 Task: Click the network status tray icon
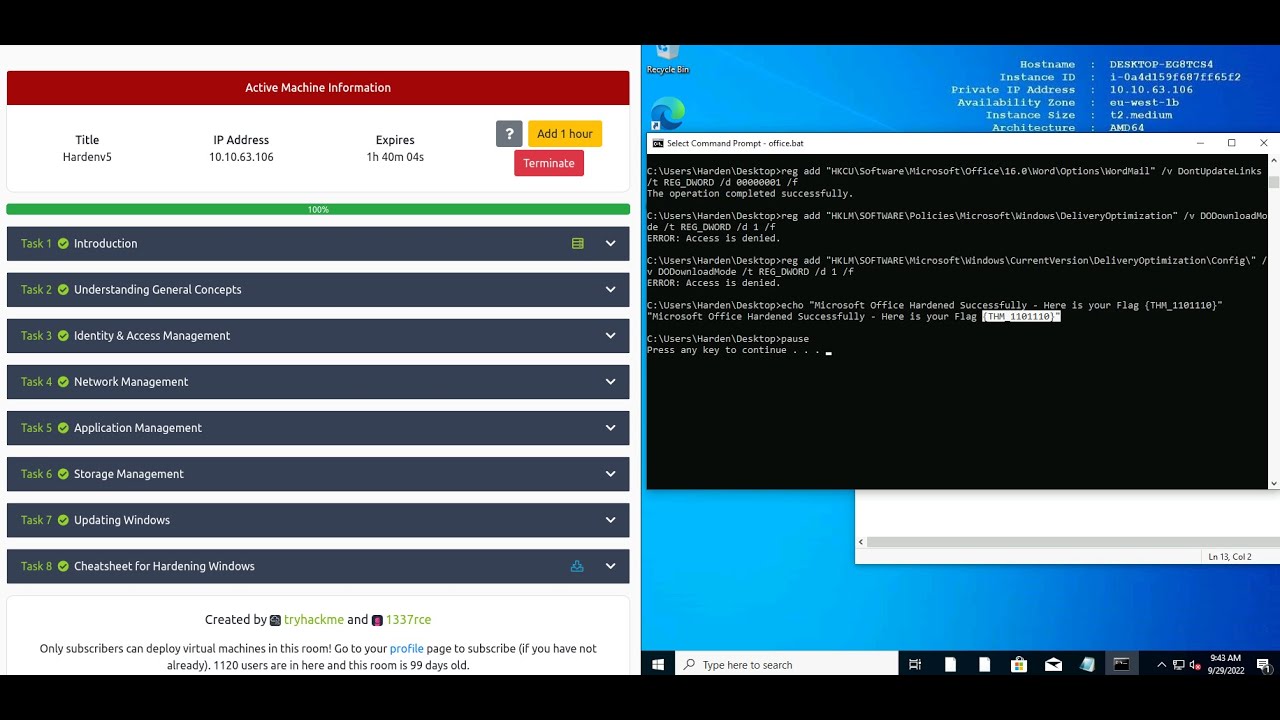coord(1178,664)
